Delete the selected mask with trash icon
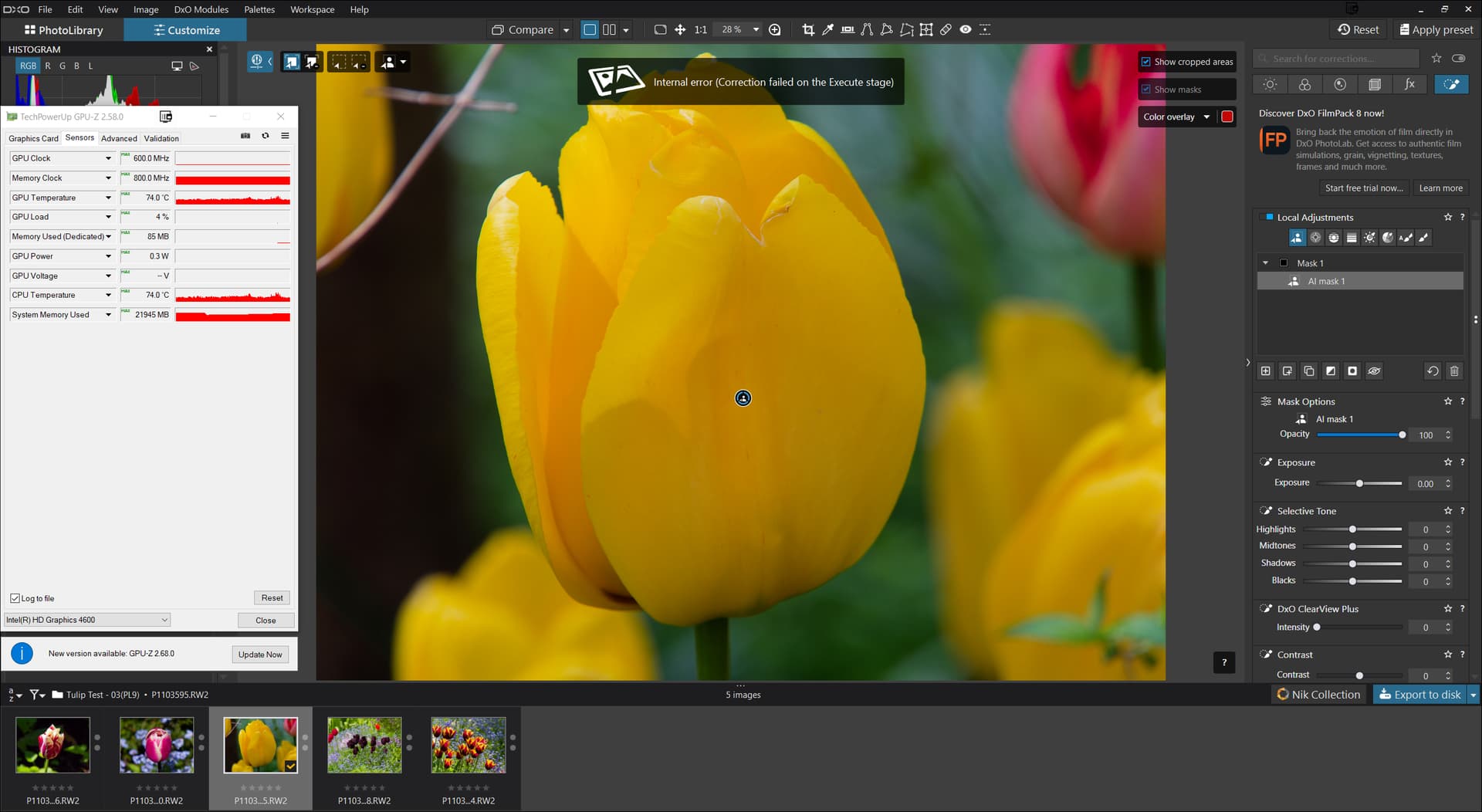This screenshot has width=1482, height=812. [x=1454, y=371]
